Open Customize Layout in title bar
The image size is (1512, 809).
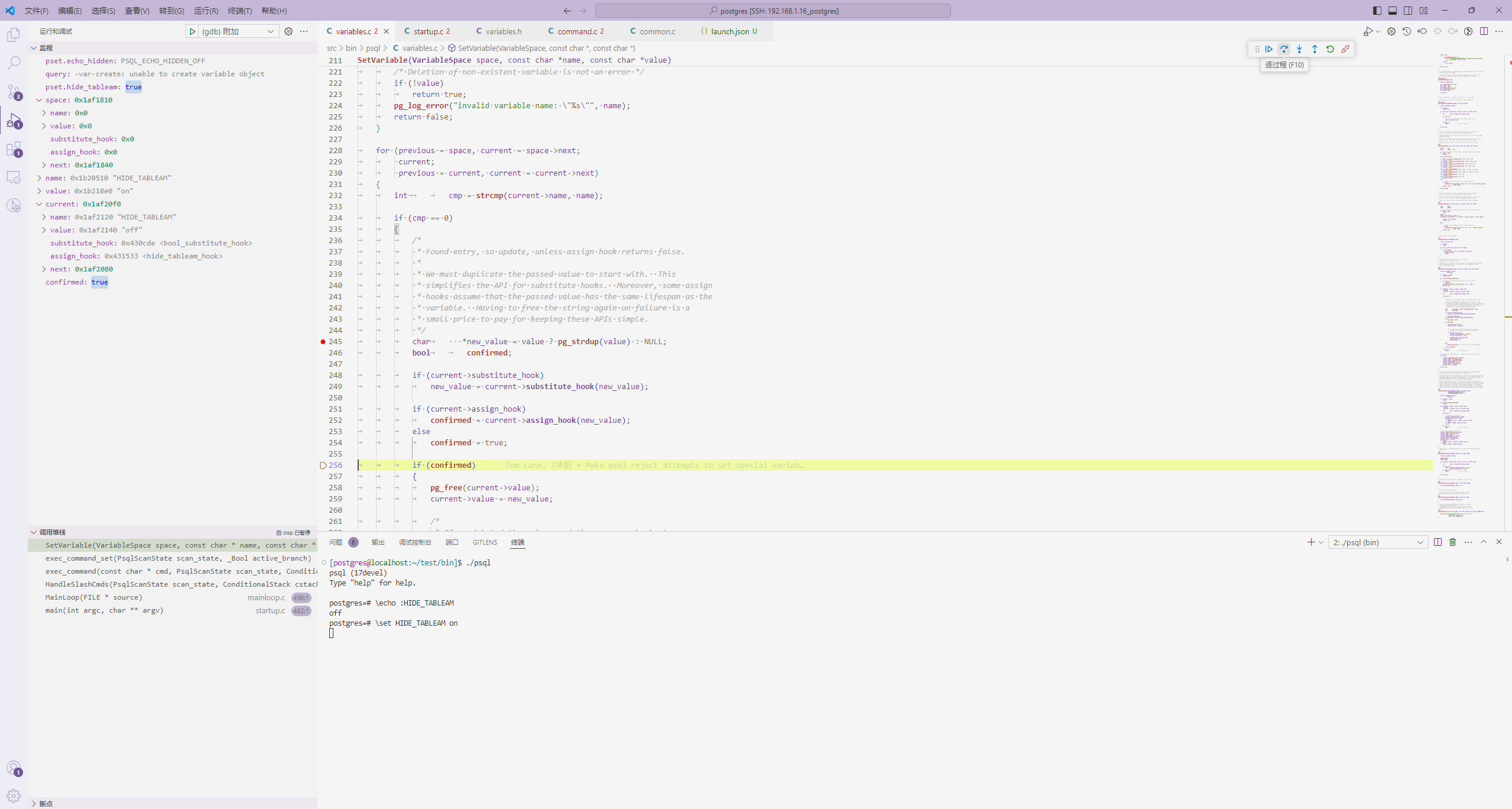tap(1423, 11)
